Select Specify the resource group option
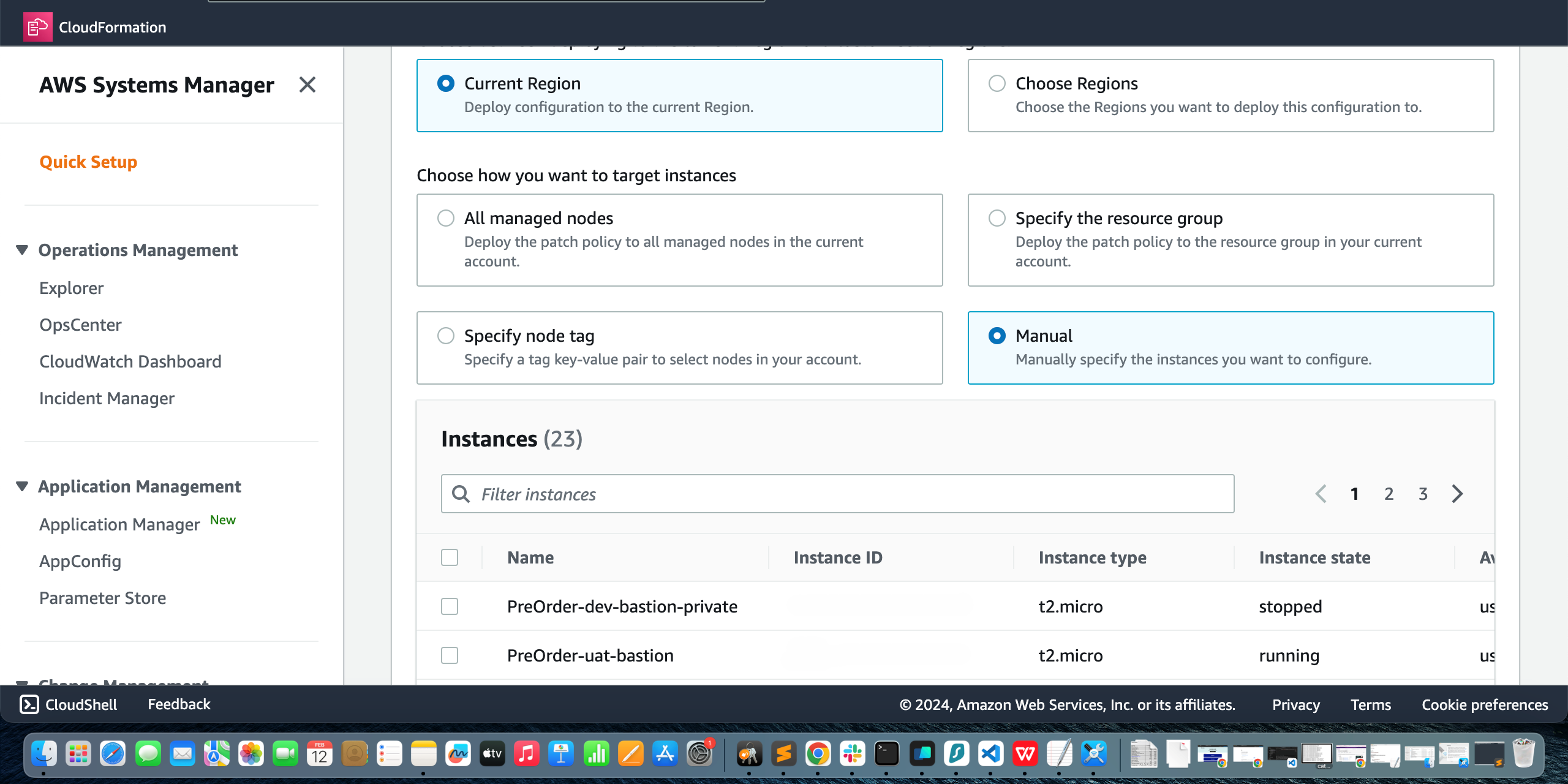 click(x=997, y=218)
